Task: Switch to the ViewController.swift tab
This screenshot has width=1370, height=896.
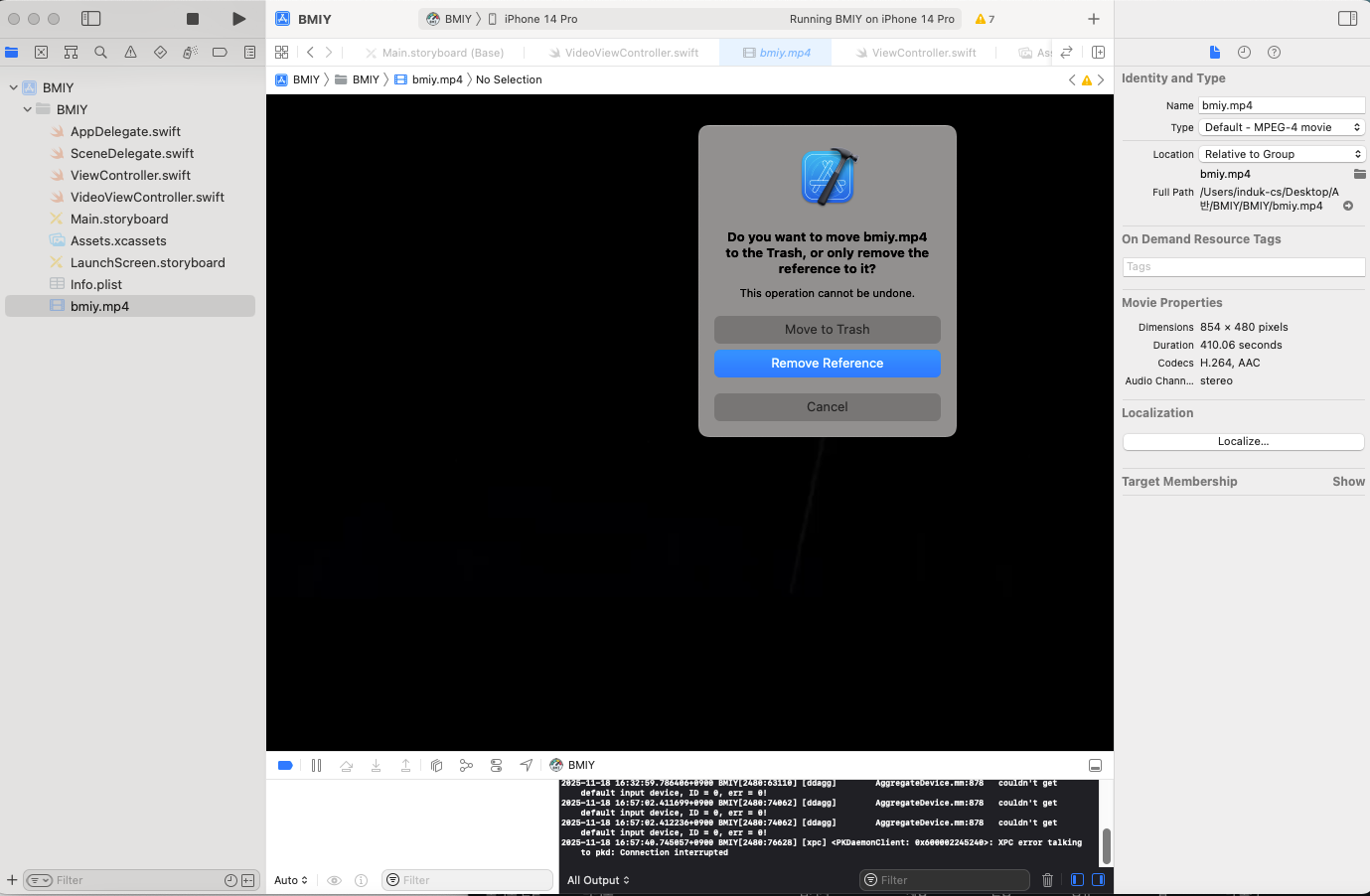Action: coord(923,53)
